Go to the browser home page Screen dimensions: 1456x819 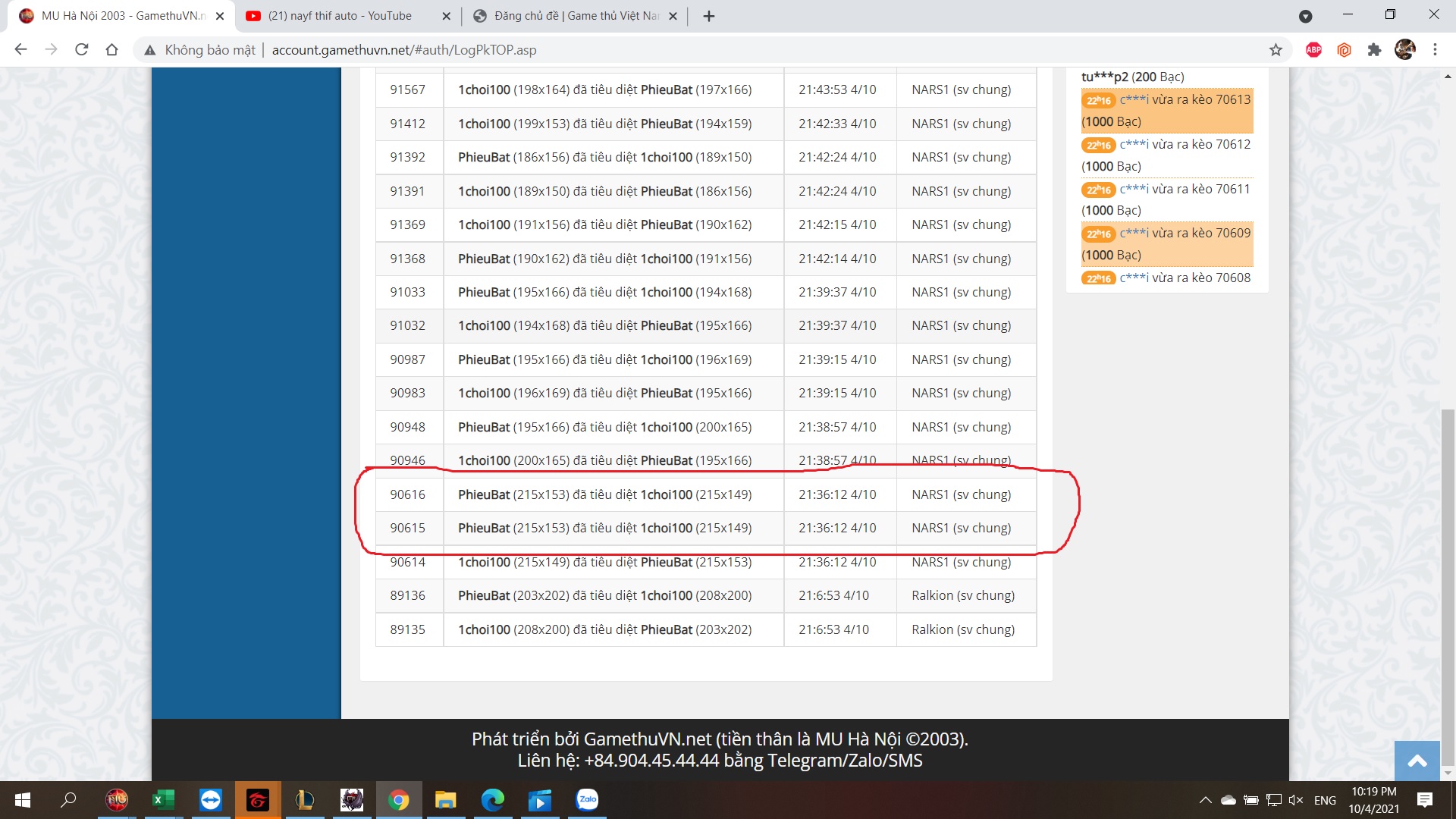[111, 50]
